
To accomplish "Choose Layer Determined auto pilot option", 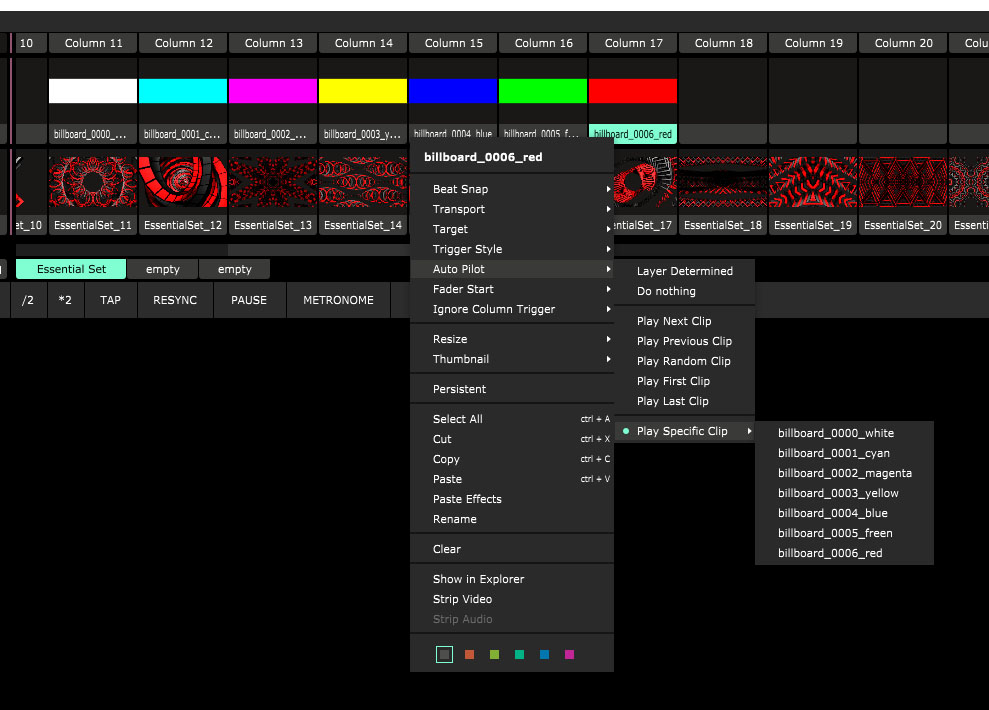I will (684, 271).
